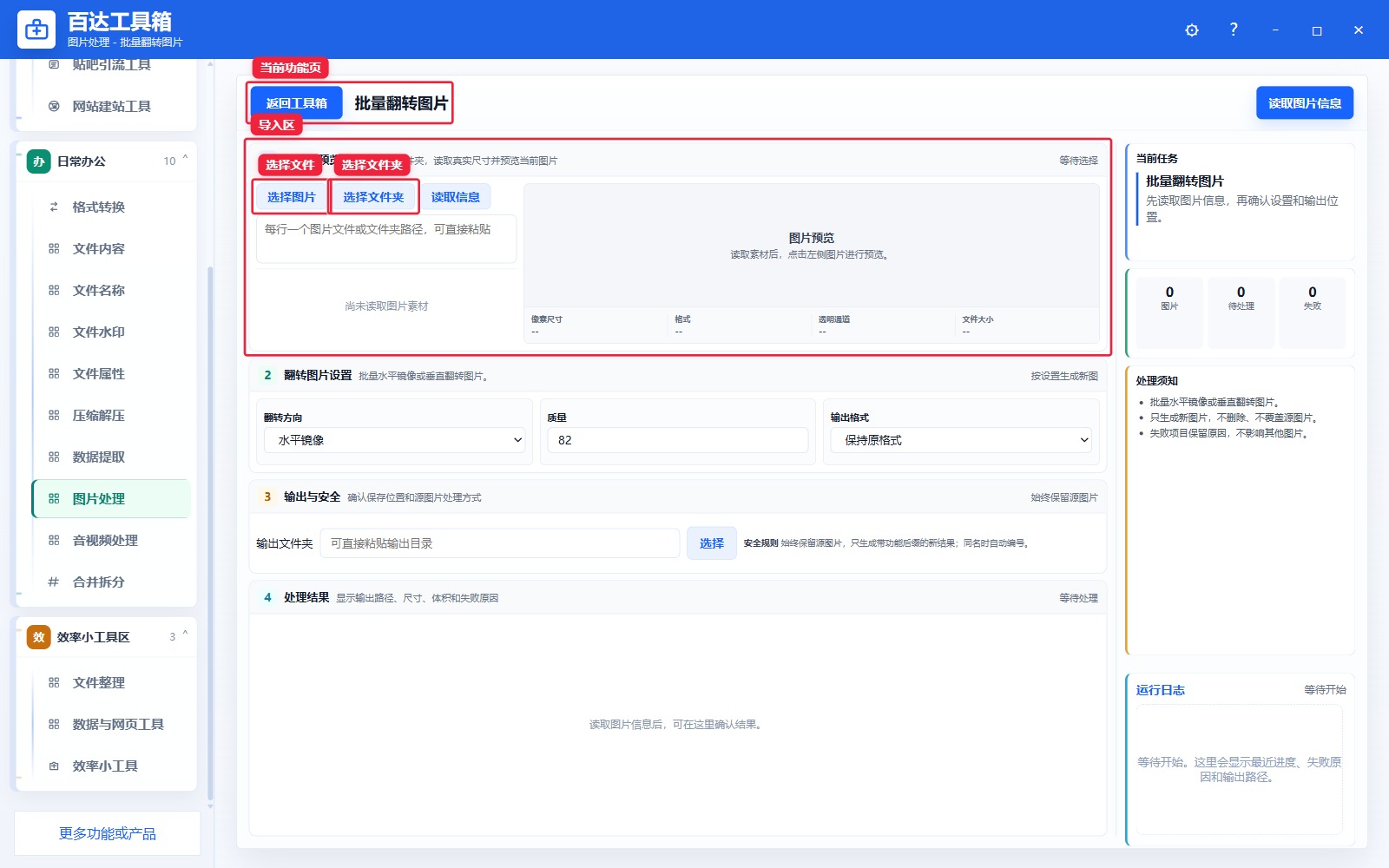Open 音视频处理 in the sidebar
1389x868 pixels.
point(111,540)
